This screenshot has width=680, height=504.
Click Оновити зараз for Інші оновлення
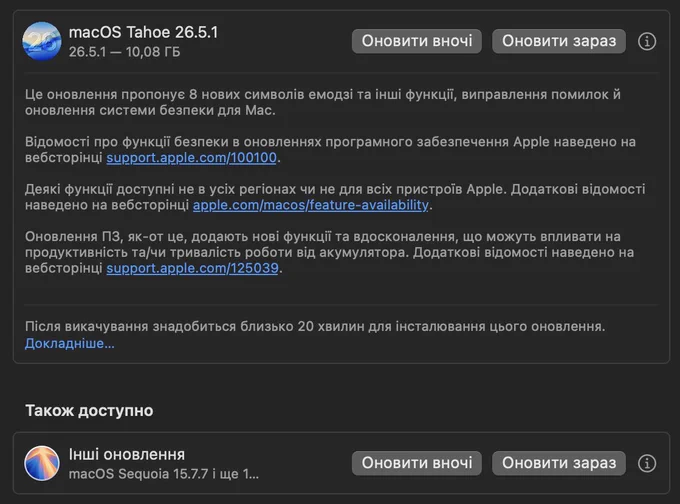point(559,463)
